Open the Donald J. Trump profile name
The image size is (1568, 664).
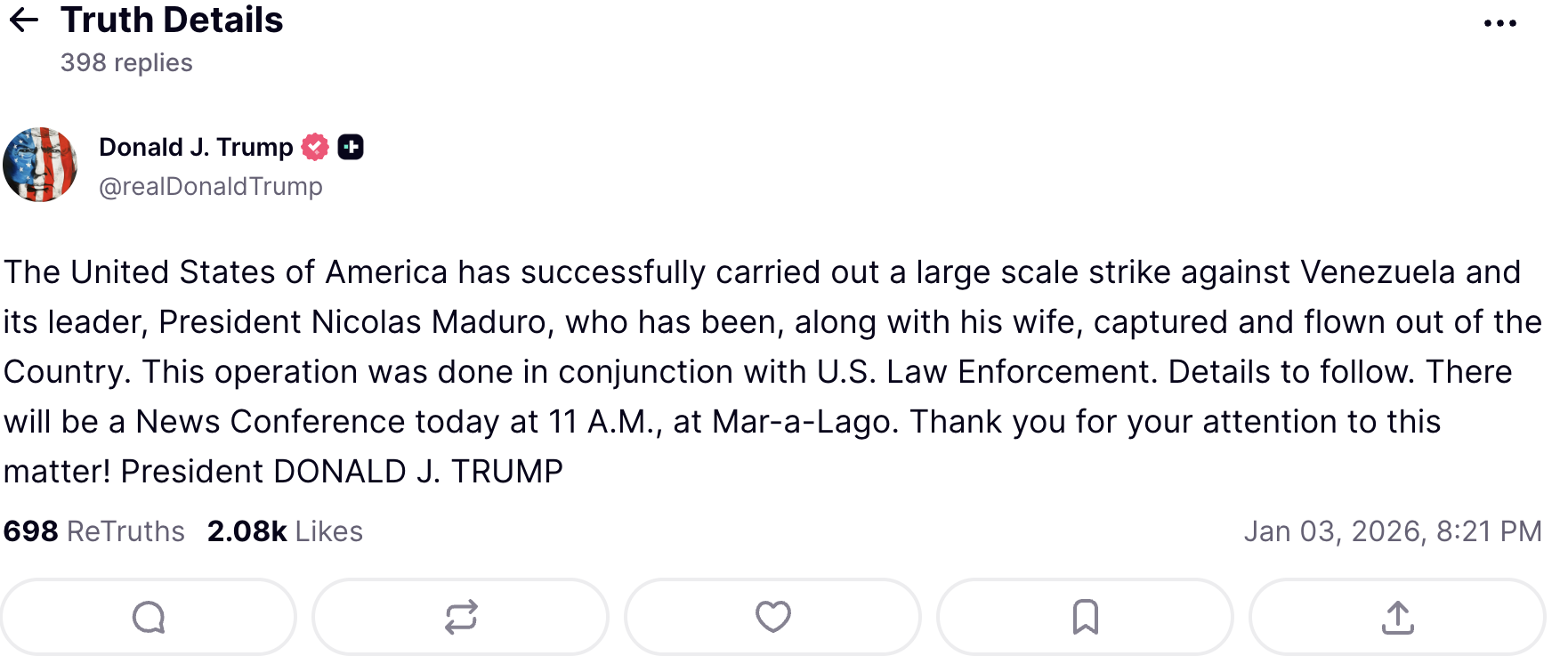click(196, 147)
